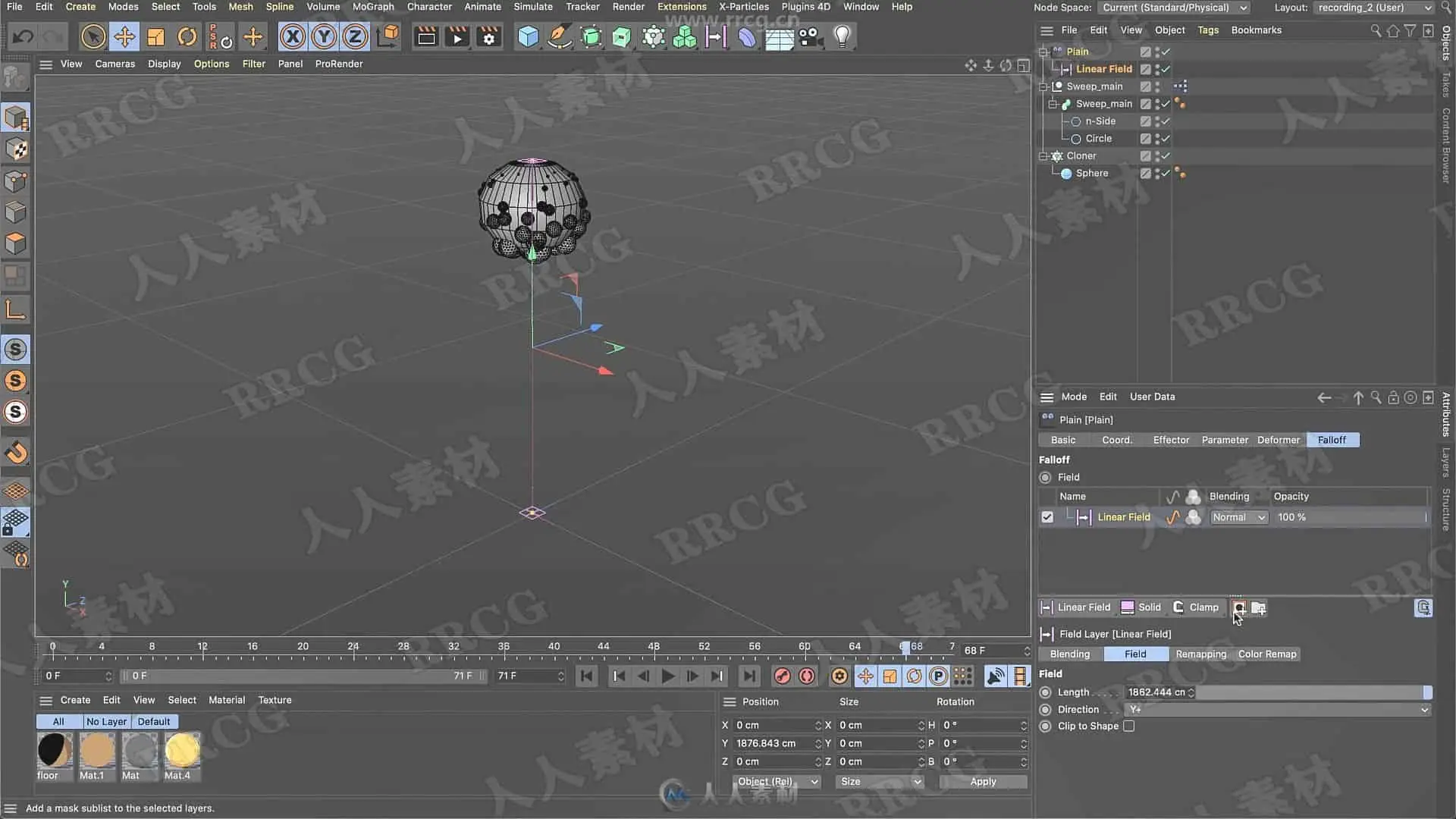Open the Normal blending dropdown
The width and height of the screenshot is (1456, 819).
[1238, 517]
